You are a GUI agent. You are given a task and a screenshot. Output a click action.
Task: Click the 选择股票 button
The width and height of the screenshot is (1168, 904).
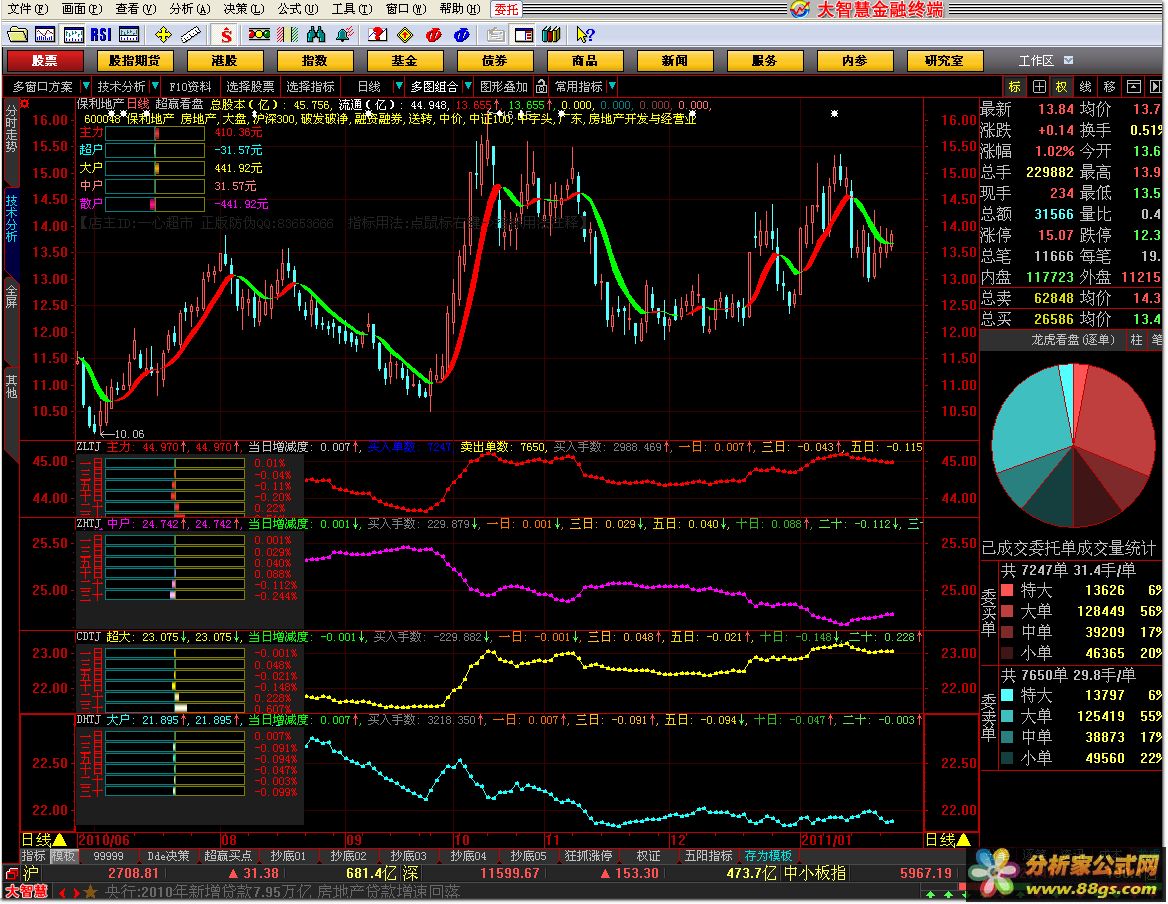tap(250, 86)
